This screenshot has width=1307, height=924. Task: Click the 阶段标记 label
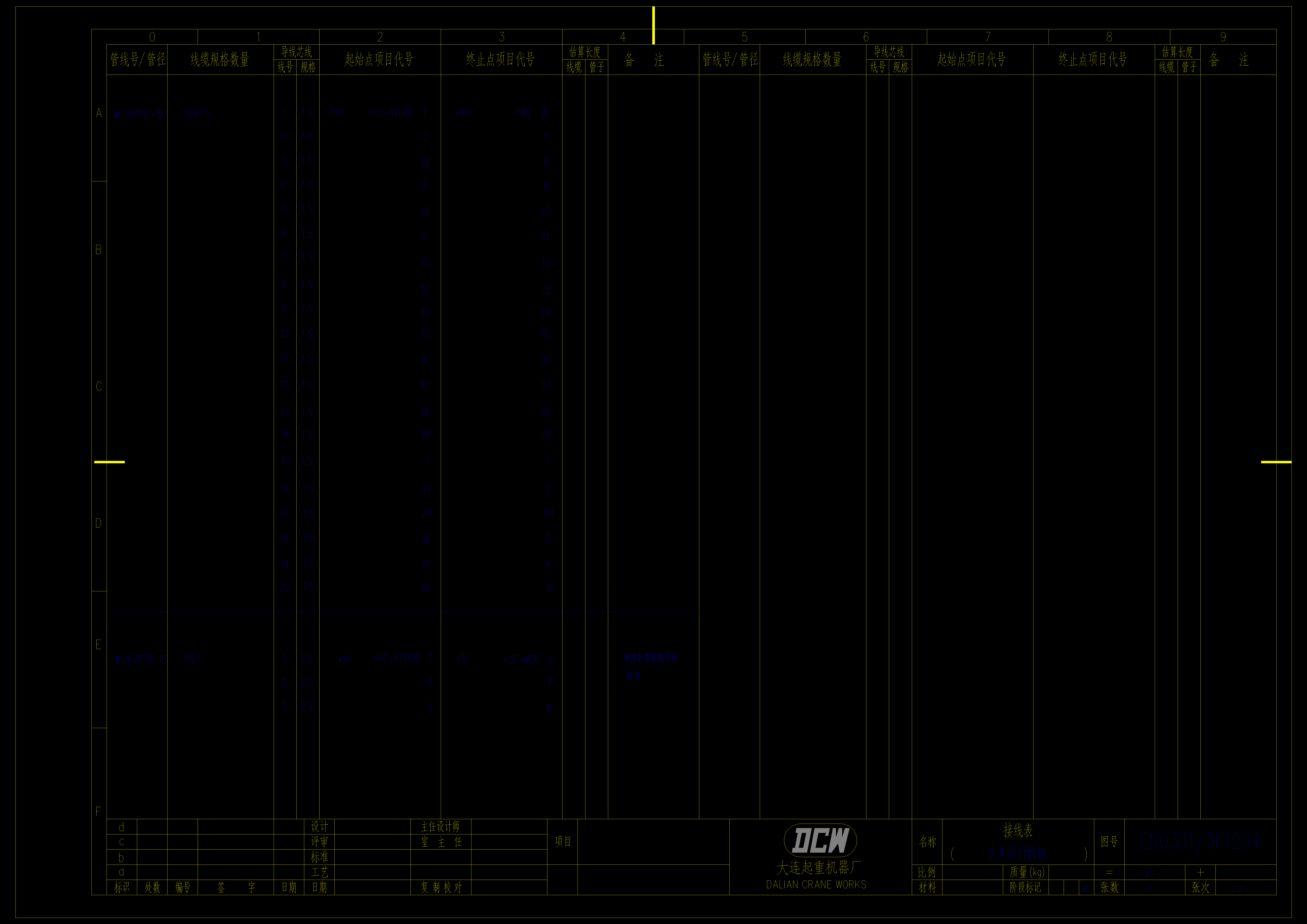coord(1025,887)
